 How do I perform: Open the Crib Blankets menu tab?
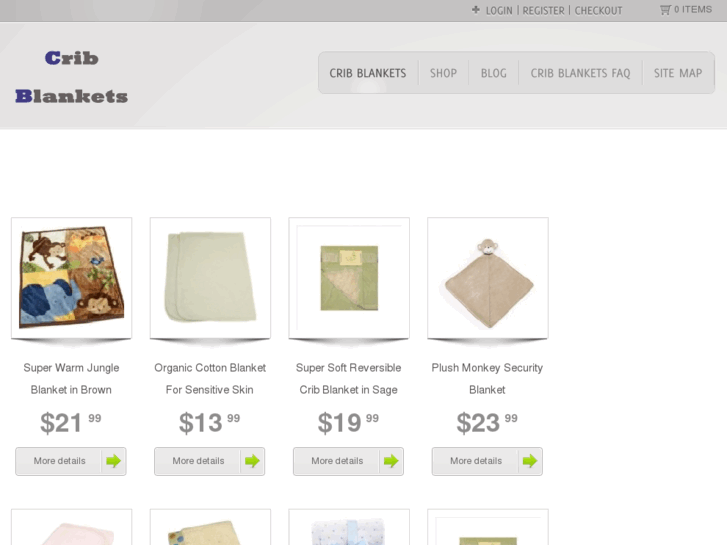368,73
